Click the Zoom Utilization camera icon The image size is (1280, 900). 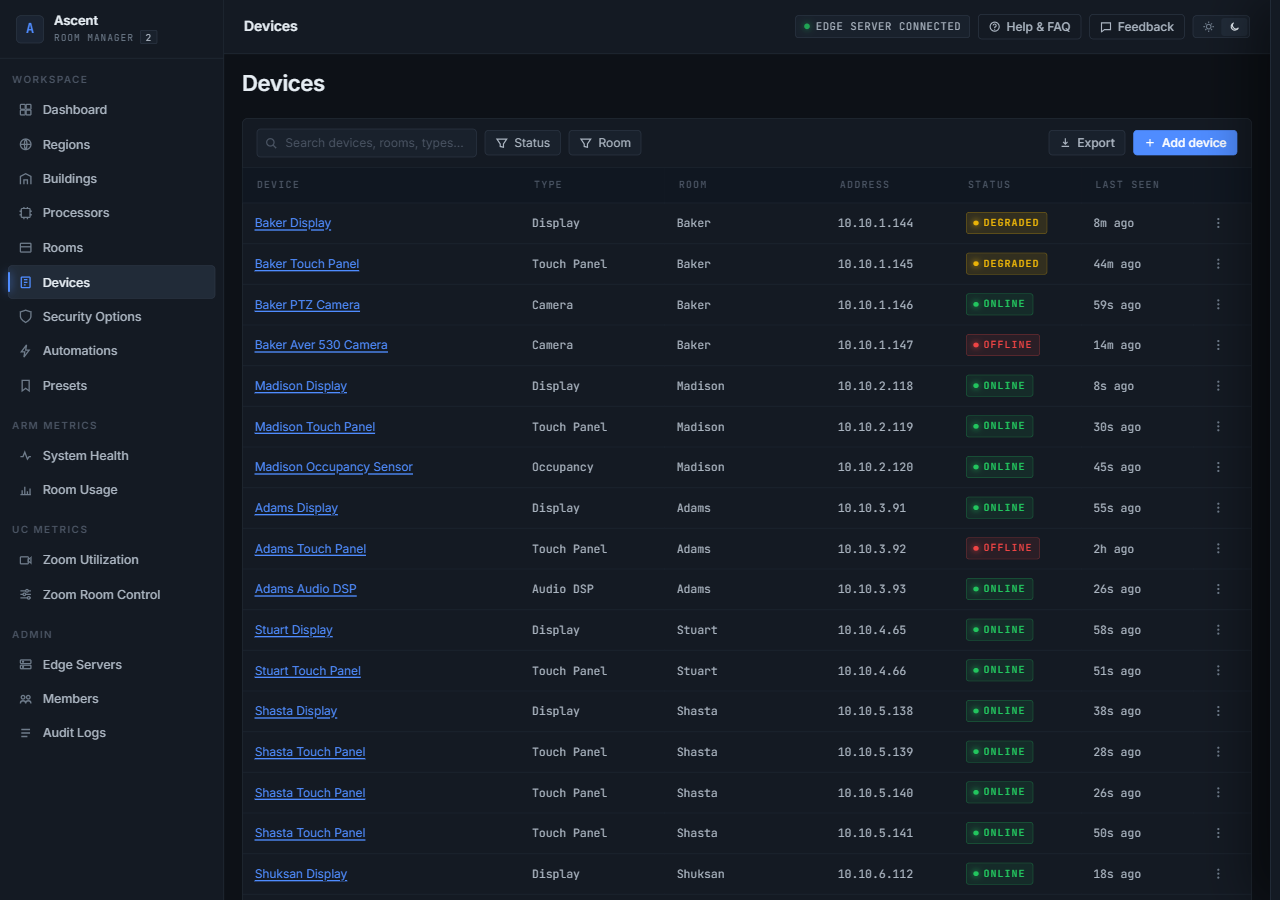[26, 560]
